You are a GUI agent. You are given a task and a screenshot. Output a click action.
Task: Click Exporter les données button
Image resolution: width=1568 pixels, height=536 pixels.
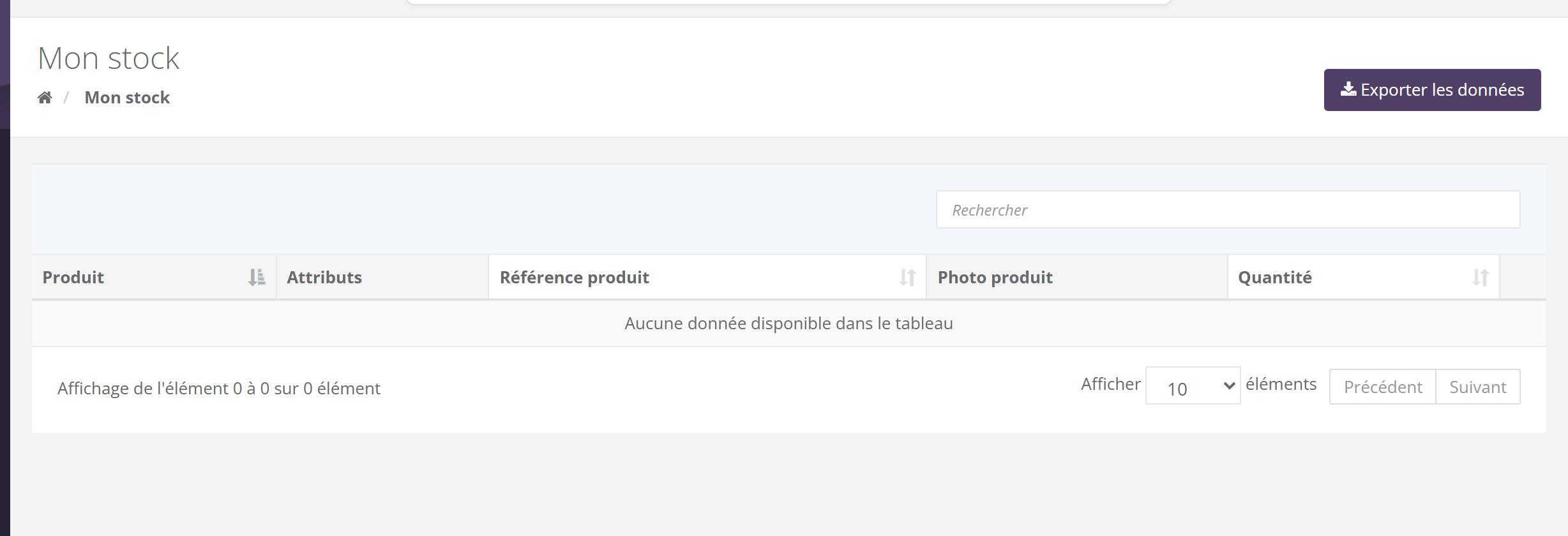click(1432, 90)
